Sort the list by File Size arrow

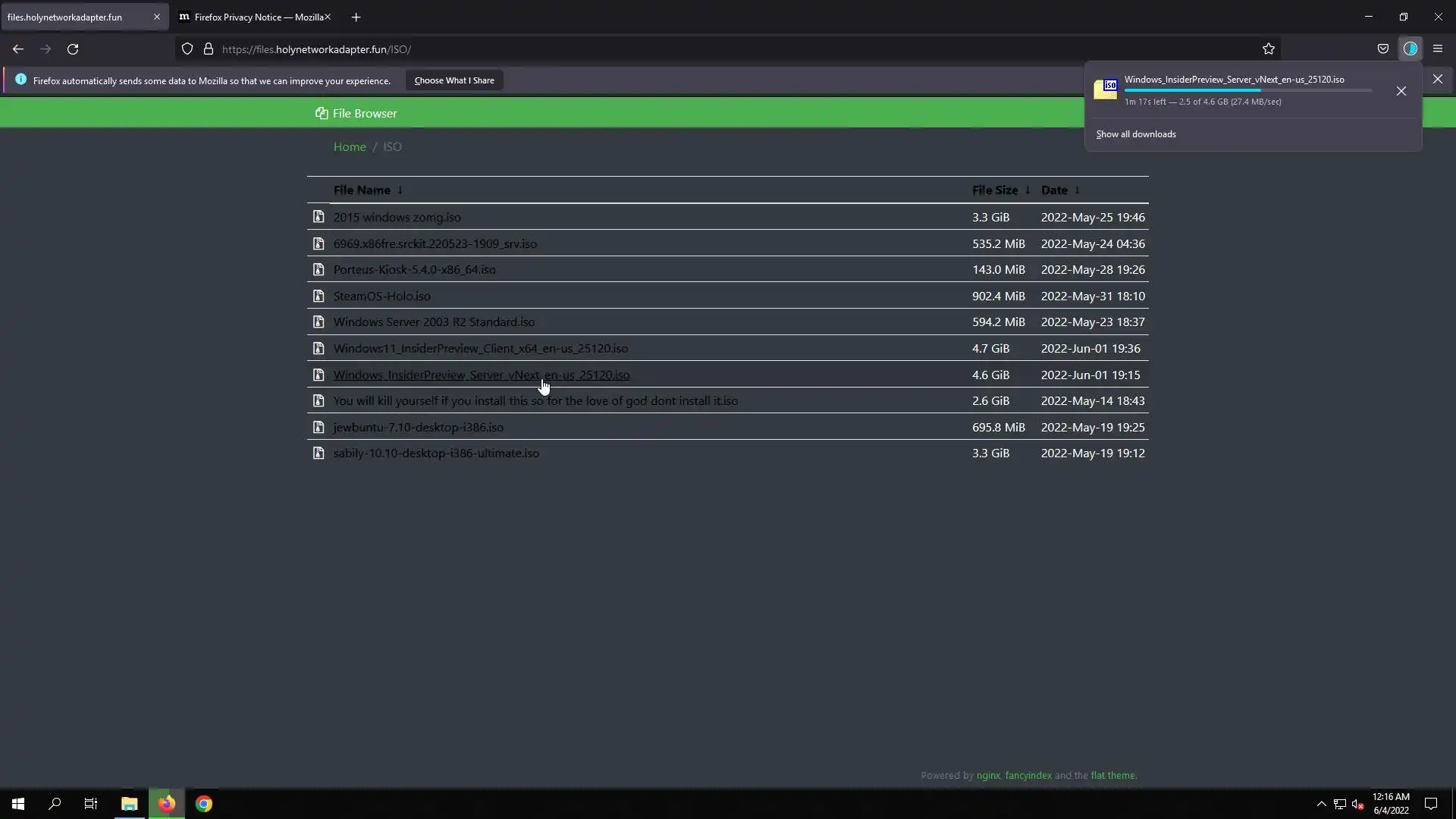[1028, 190]
